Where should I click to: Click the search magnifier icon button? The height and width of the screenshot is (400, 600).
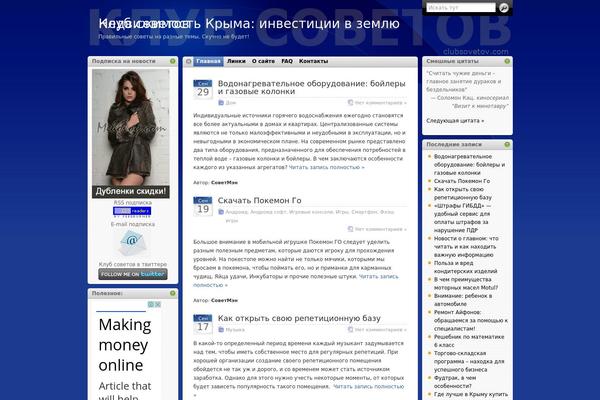click(x=504, y=8)
